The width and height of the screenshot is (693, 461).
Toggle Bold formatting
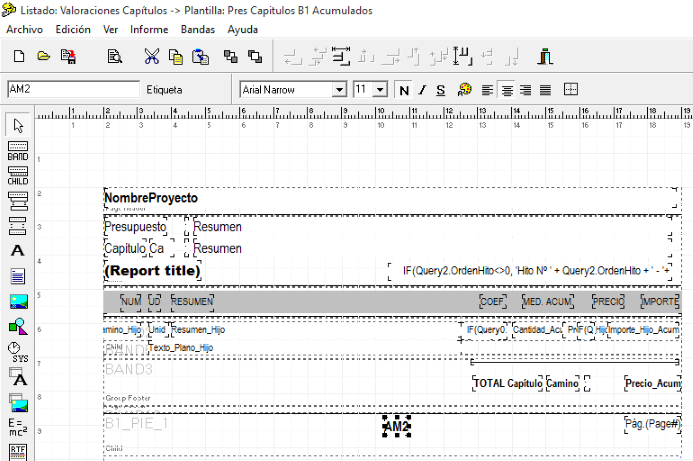(405, 90)
